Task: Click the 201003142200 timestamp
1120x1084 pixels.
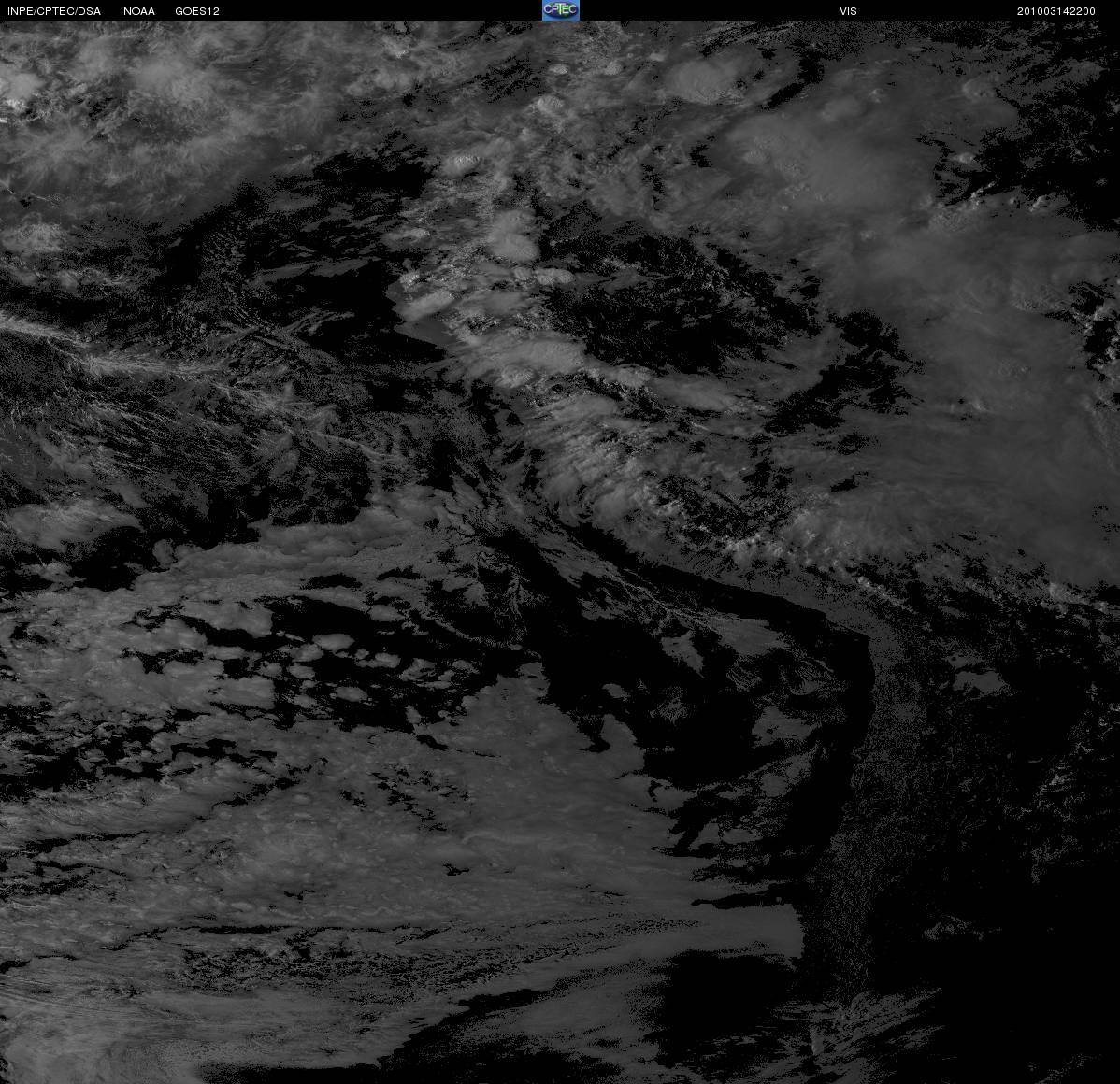Action: pos(1055,11)
